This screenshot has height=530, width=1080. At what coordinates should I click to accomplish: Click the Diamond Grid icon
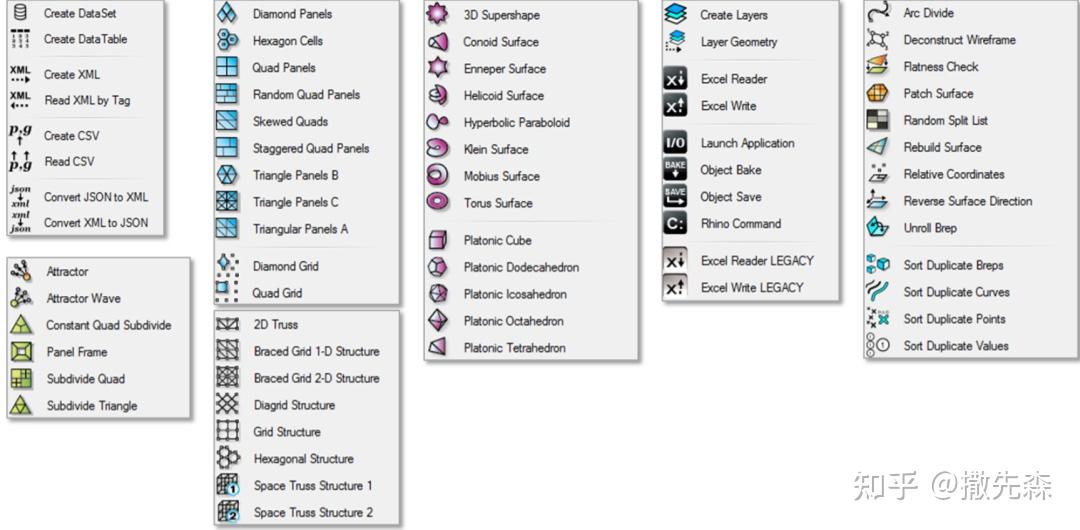[227, 266]
